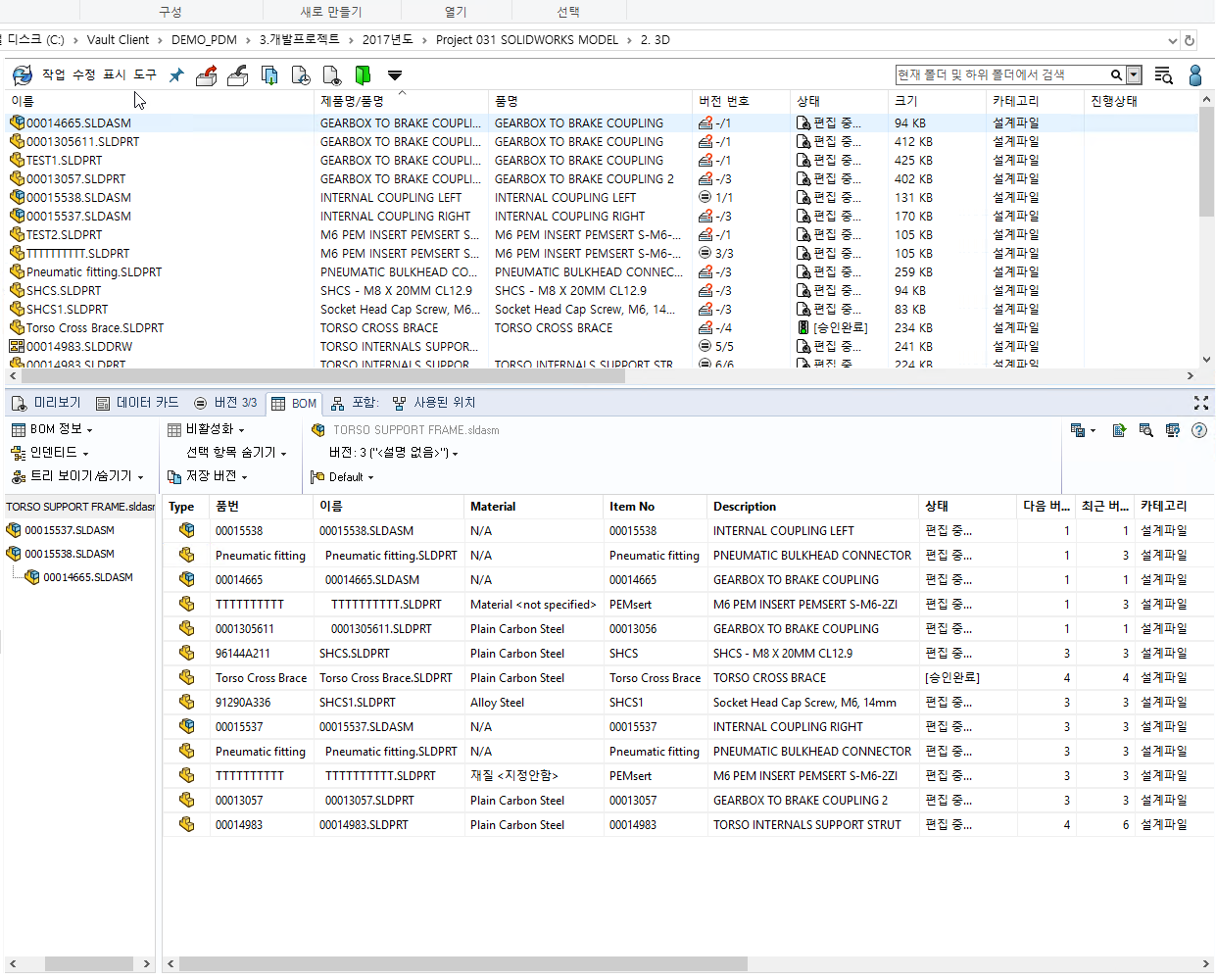Switch to the 데이터 카드 tab
Image resolution: width=1216 pixels, height=980 pixels.
tap(138, 403)
